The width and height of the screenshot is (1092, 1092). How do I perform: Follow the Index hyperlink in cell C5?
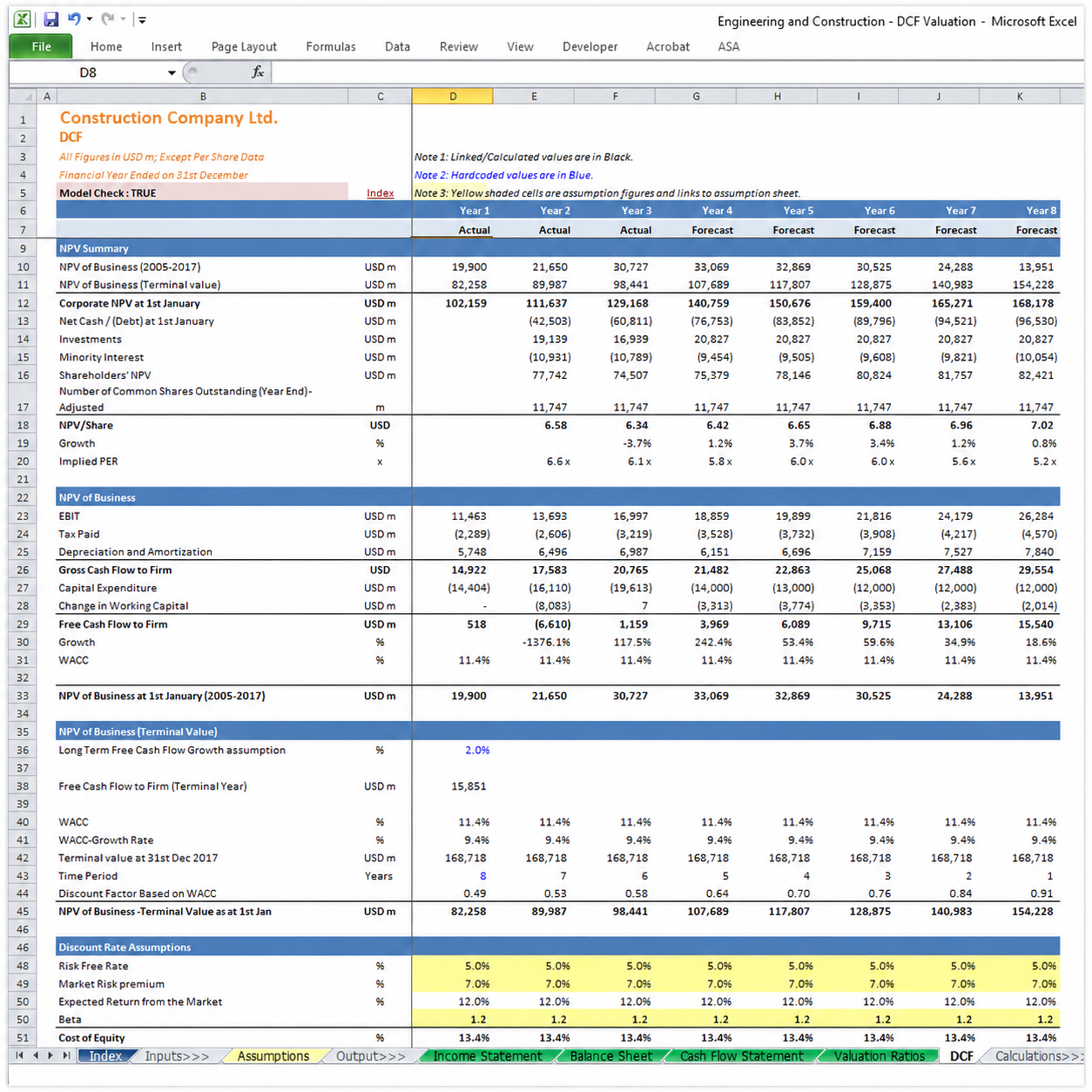pos(381,193)
